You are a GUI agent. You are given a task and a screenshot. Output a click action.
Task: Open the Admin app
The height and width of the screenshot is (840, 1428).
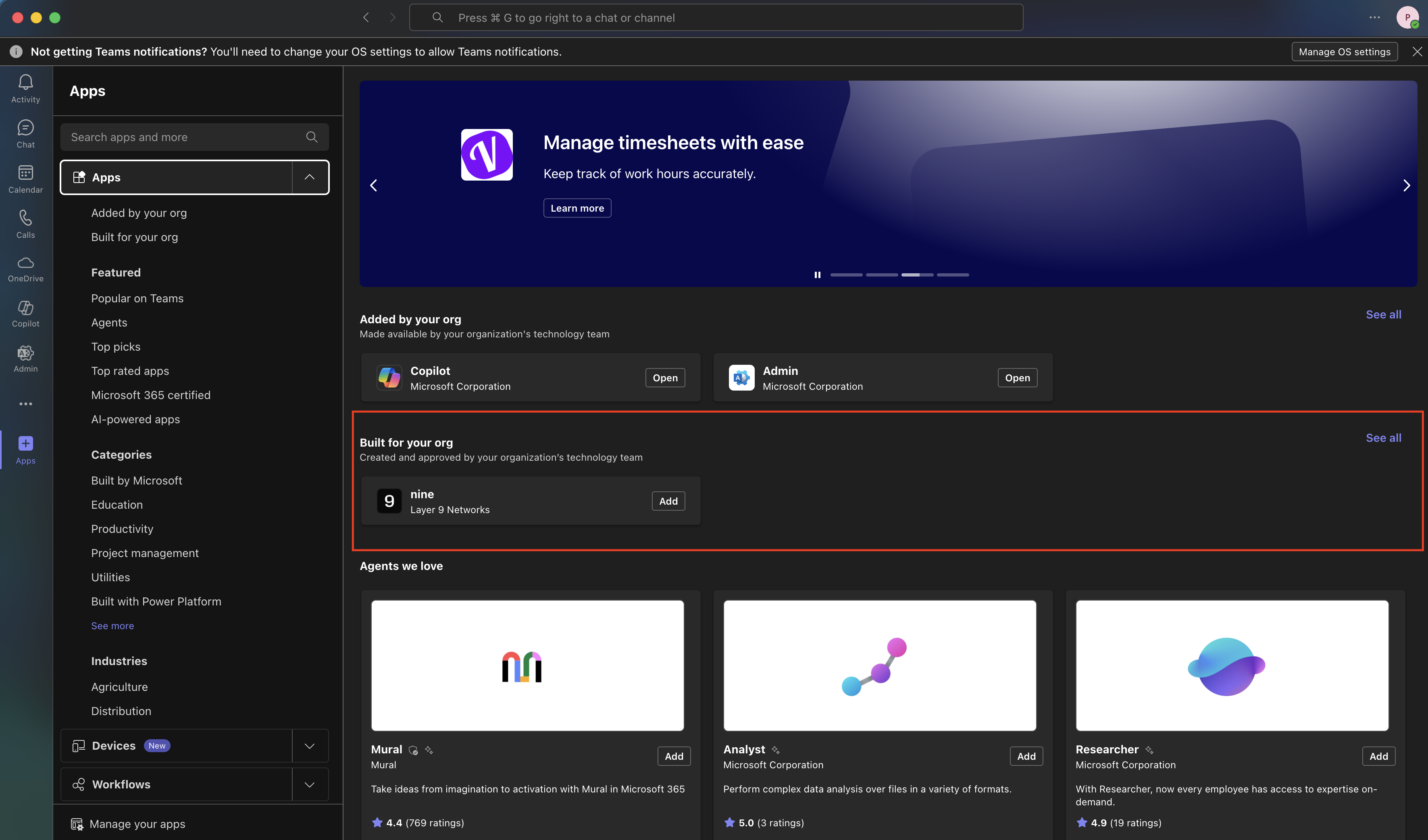pyautogui.click(x=1017, y=378)
